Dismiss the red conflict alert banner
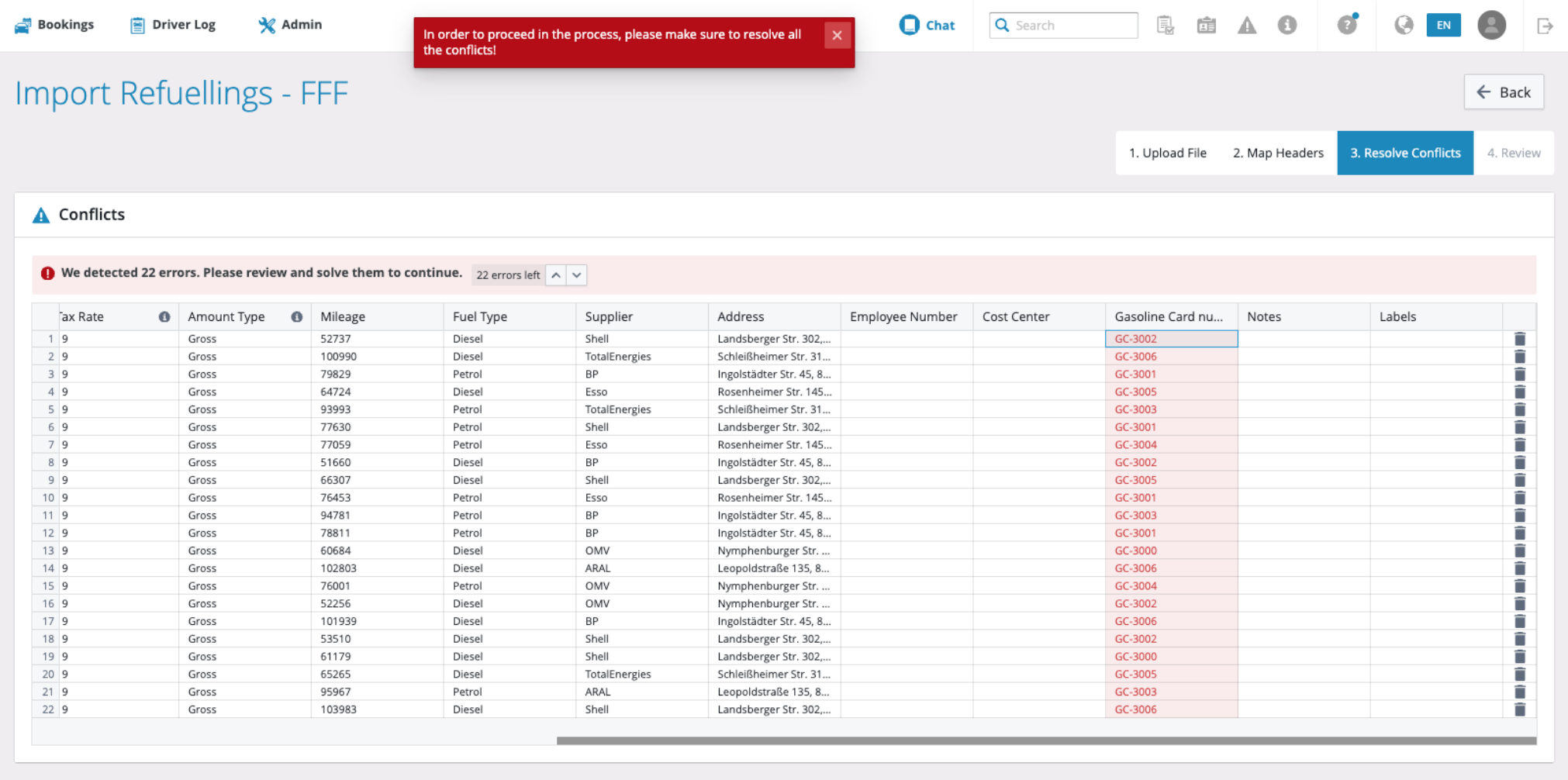This screenshot has height=780, width=1568. (837, 35)
